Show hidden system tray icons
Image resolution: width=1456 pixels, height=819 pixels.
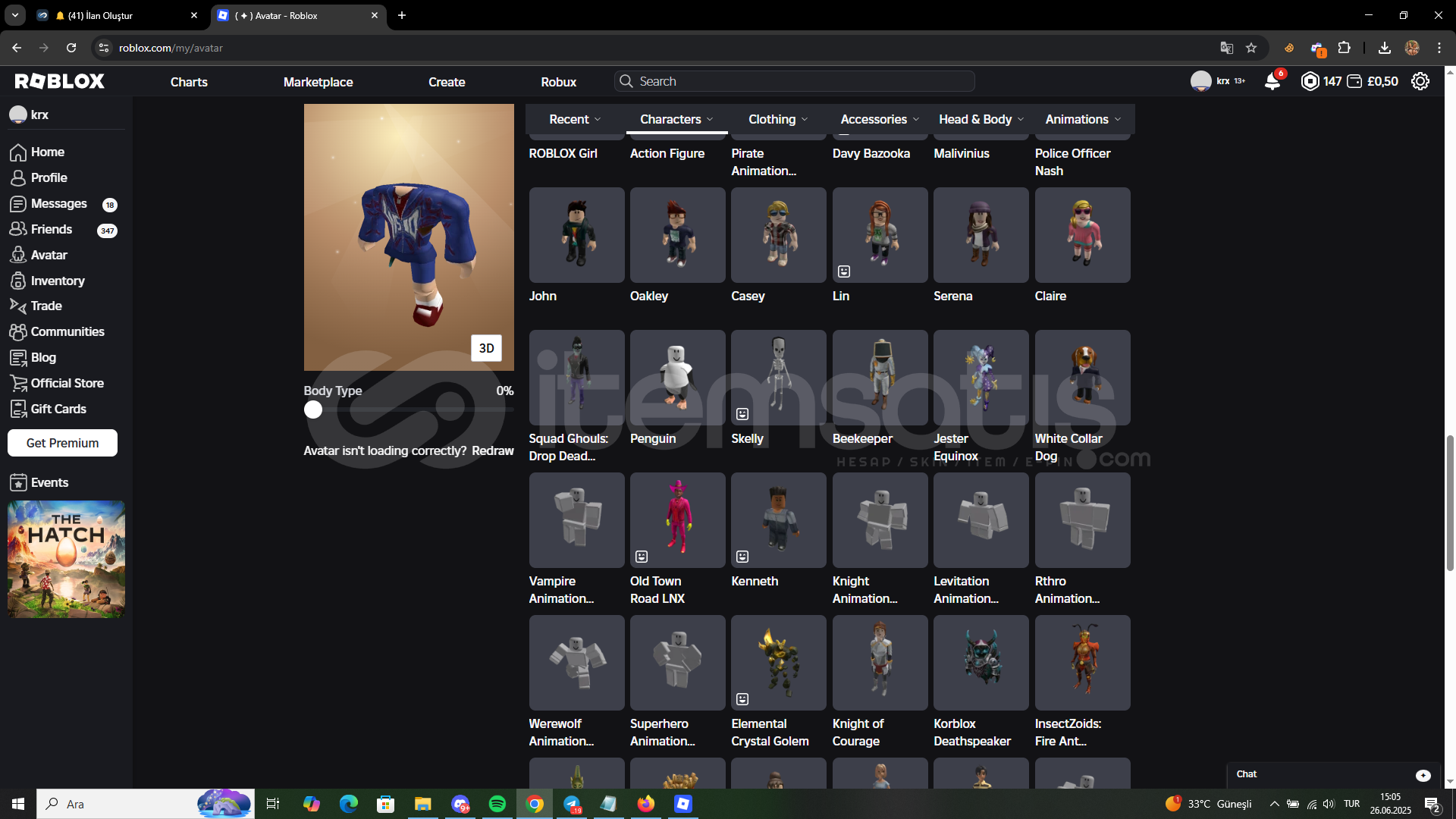point(1275,804)
